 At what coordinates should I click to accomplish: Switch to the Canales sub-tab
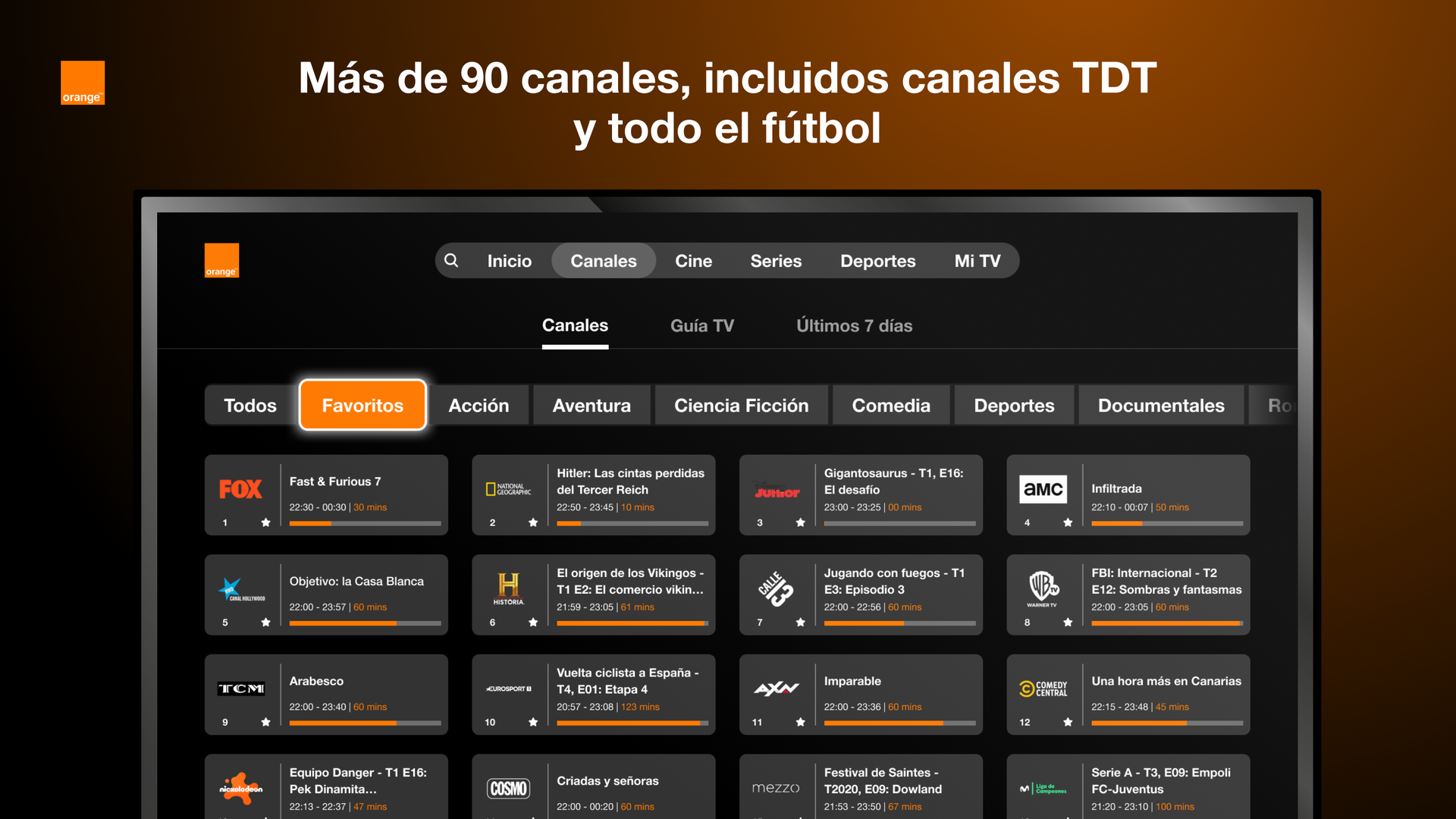point(575,326)
